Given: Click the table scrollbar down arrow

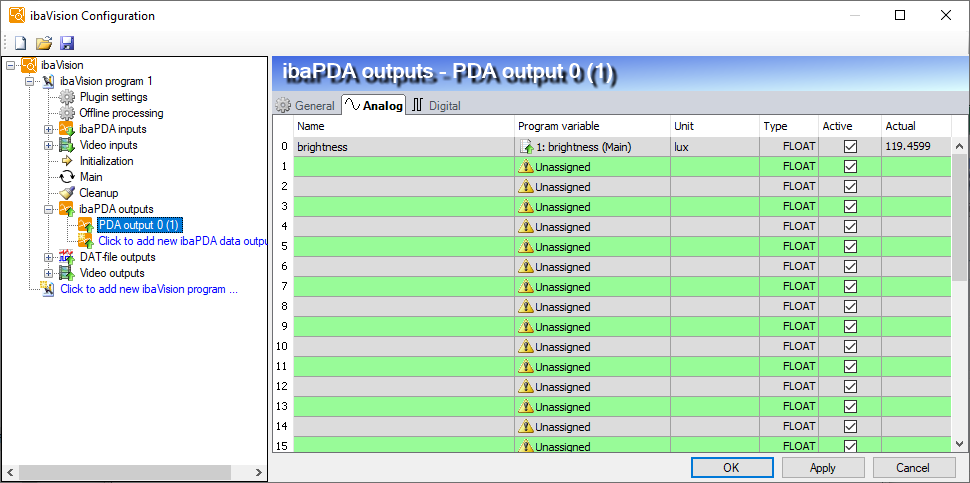Looking at the screenshot, I should [959, 443].
